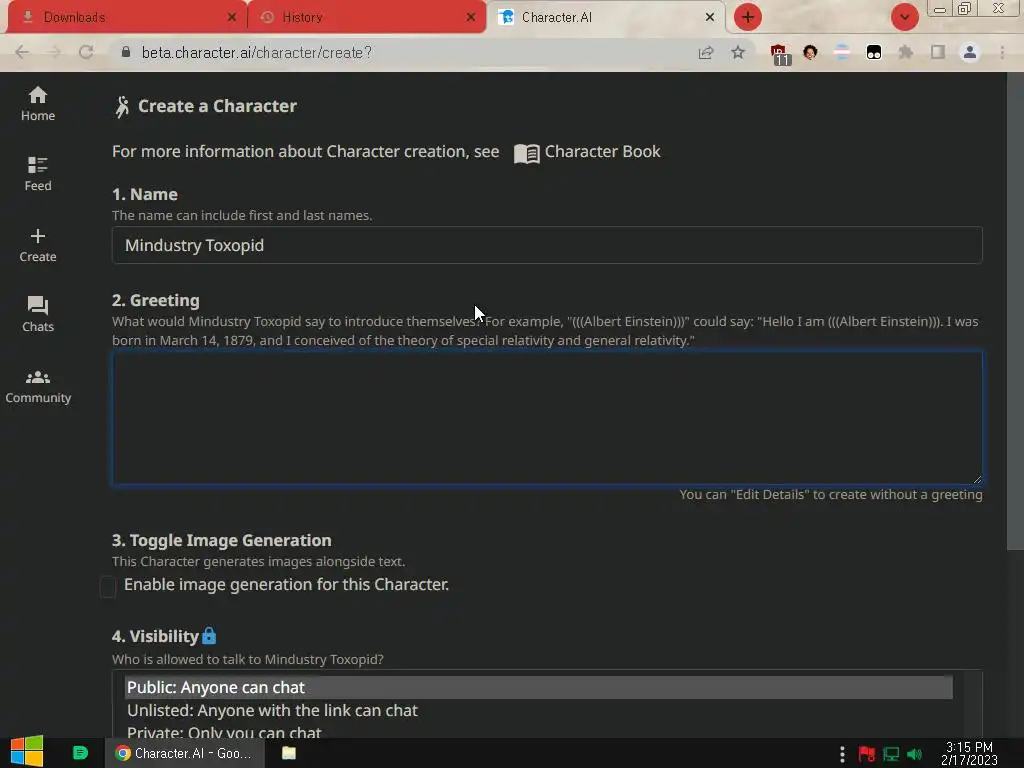Go back with the browser back arrow

pyautogui.click(x=22, y=52)
